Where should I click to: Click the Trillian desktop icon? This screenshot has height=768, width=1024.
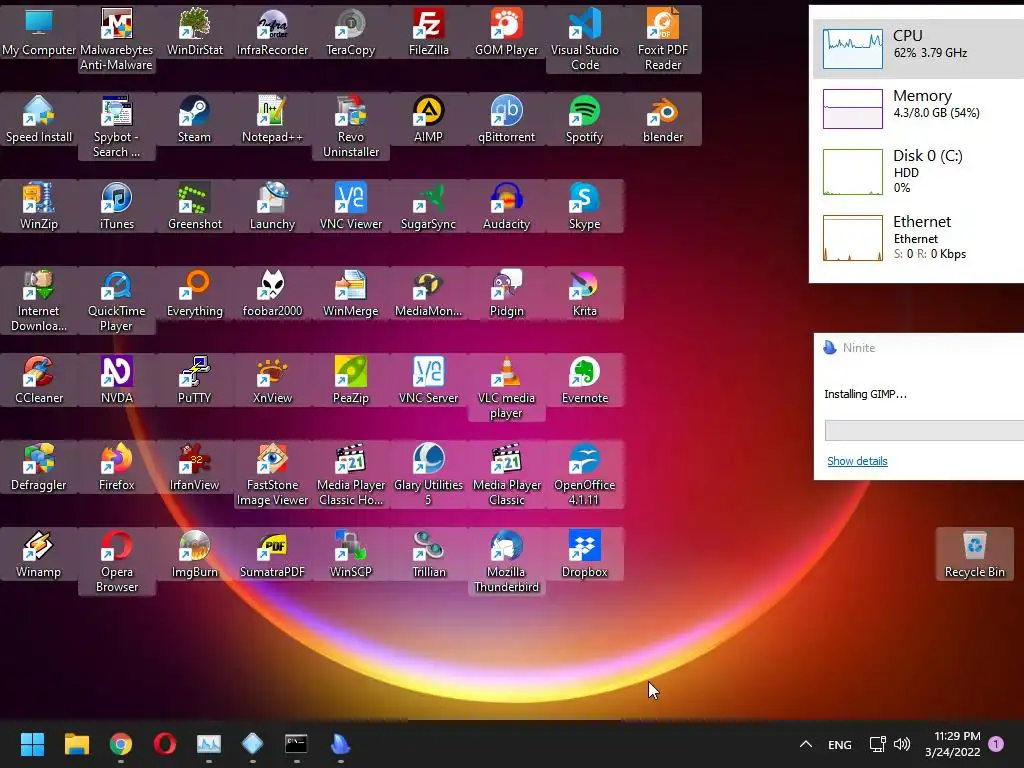click(428, 553)
